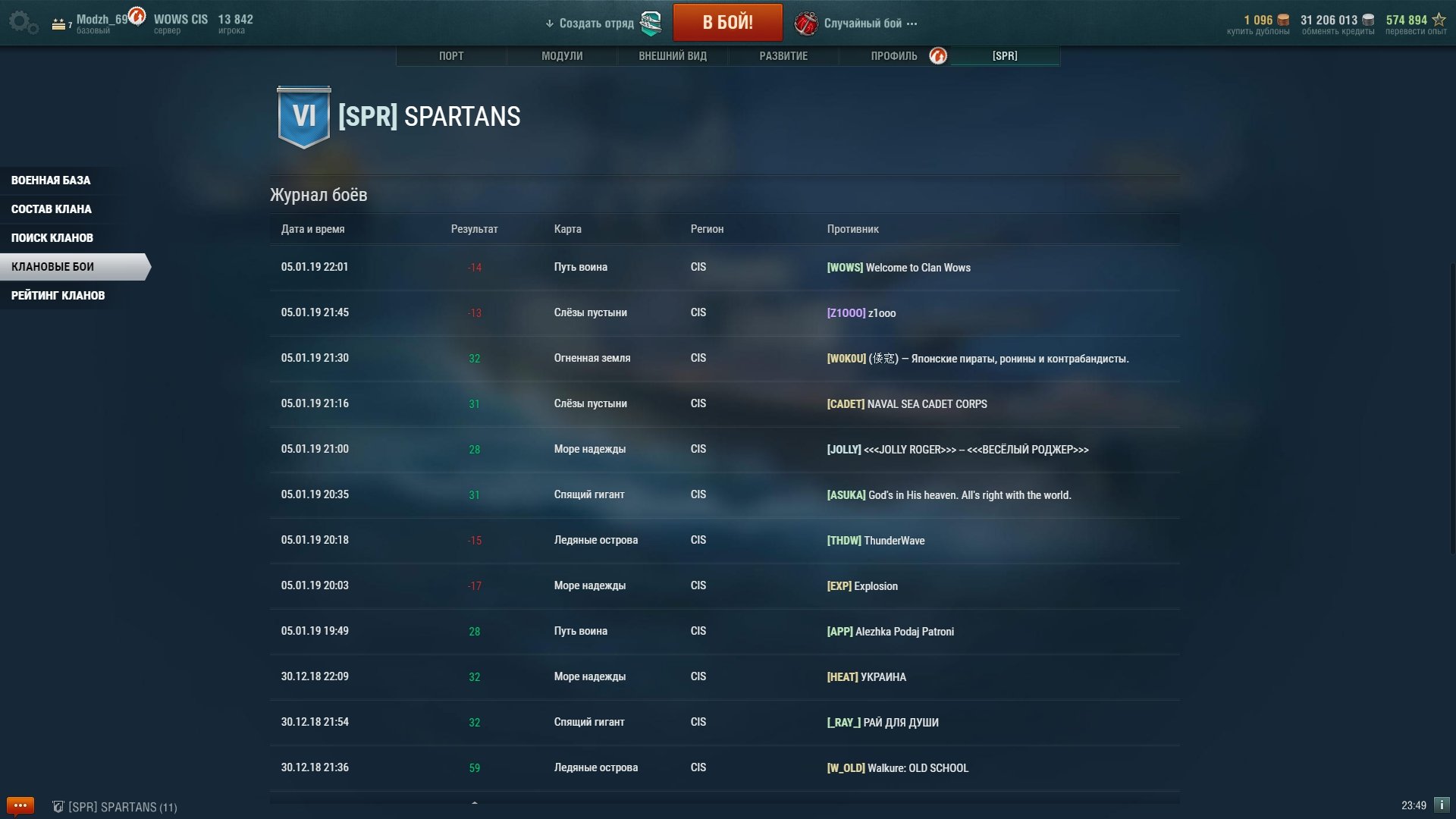Start battle with В БОЙ! button
Image resolution: width=1456 pixels, height=819 pixels.
(728, 22)
